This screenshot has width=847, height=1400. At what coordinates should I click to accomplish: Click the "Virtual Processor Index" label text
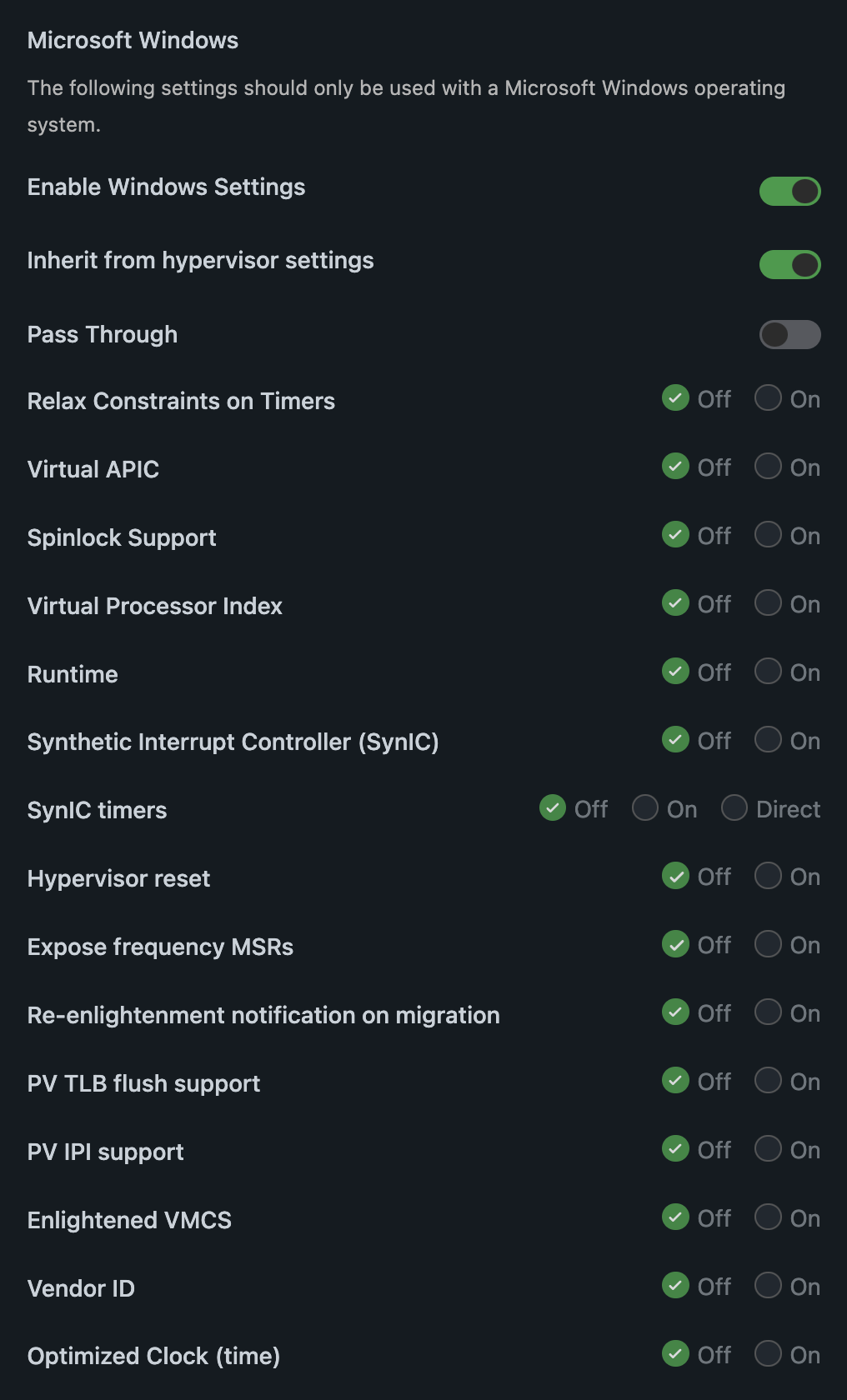click(154, 606)
